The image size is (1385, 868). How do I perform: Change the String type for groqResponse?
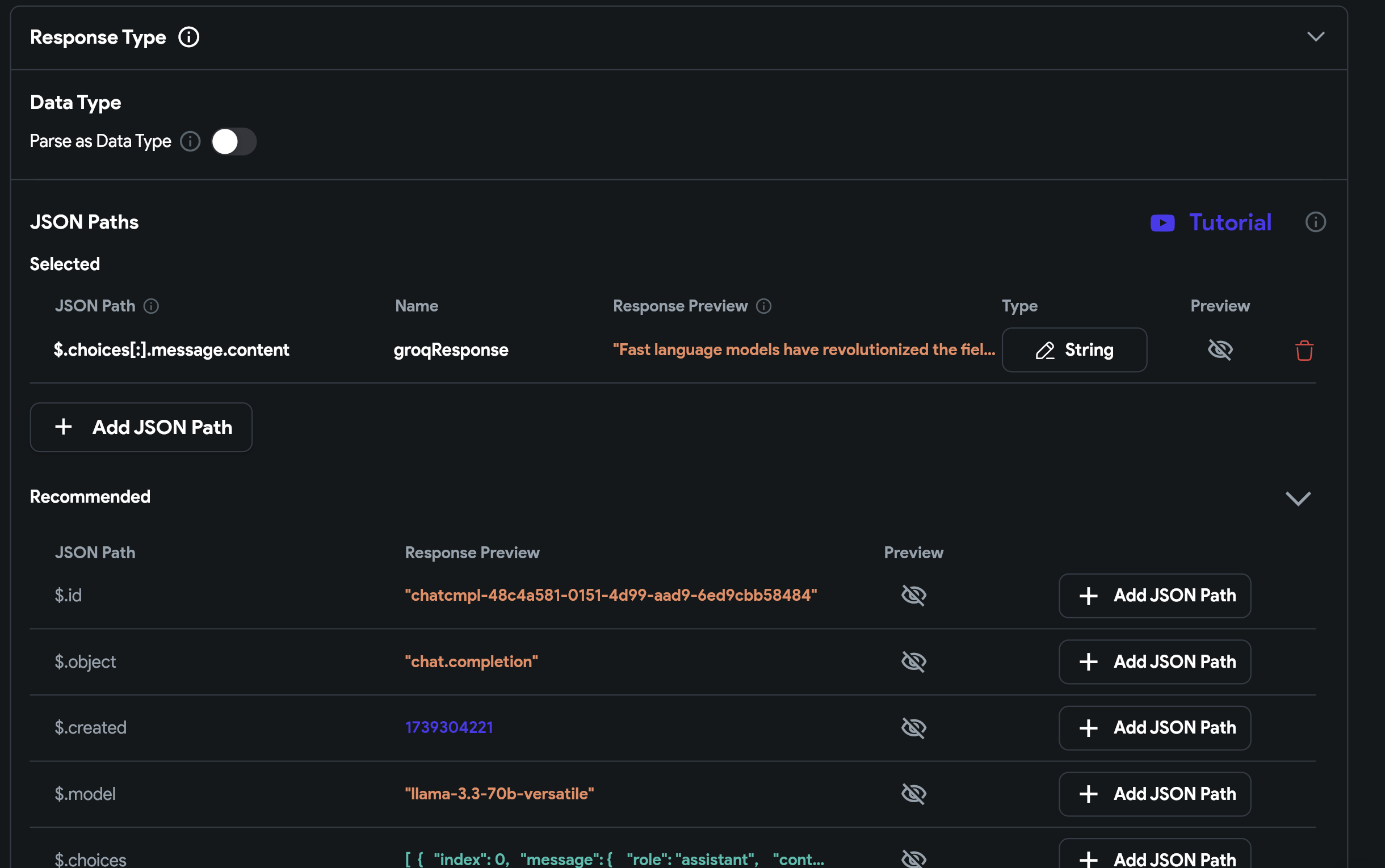(x=1074, y=350)
